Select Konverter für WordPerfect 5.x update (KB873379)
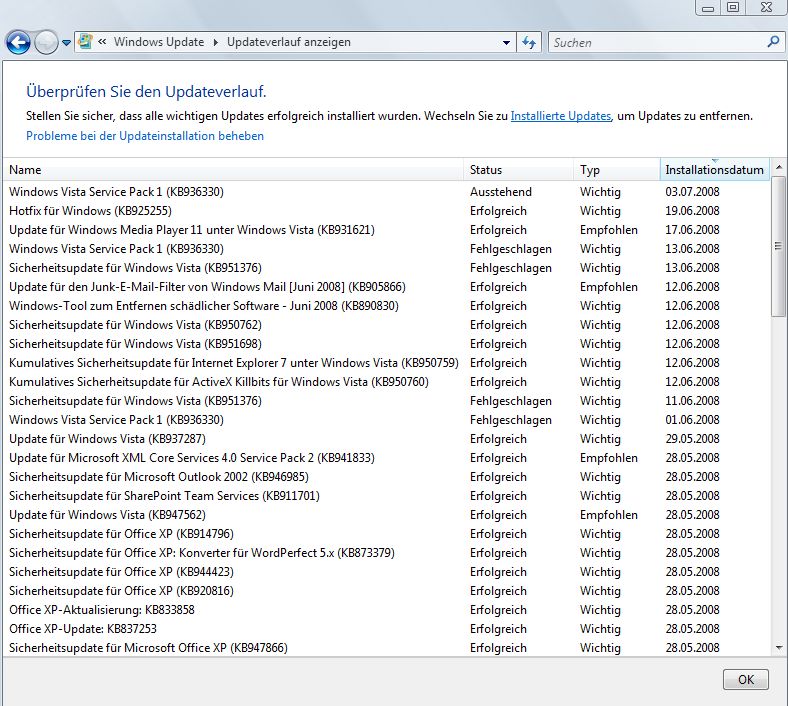788x706 pixels. [386, 553]
